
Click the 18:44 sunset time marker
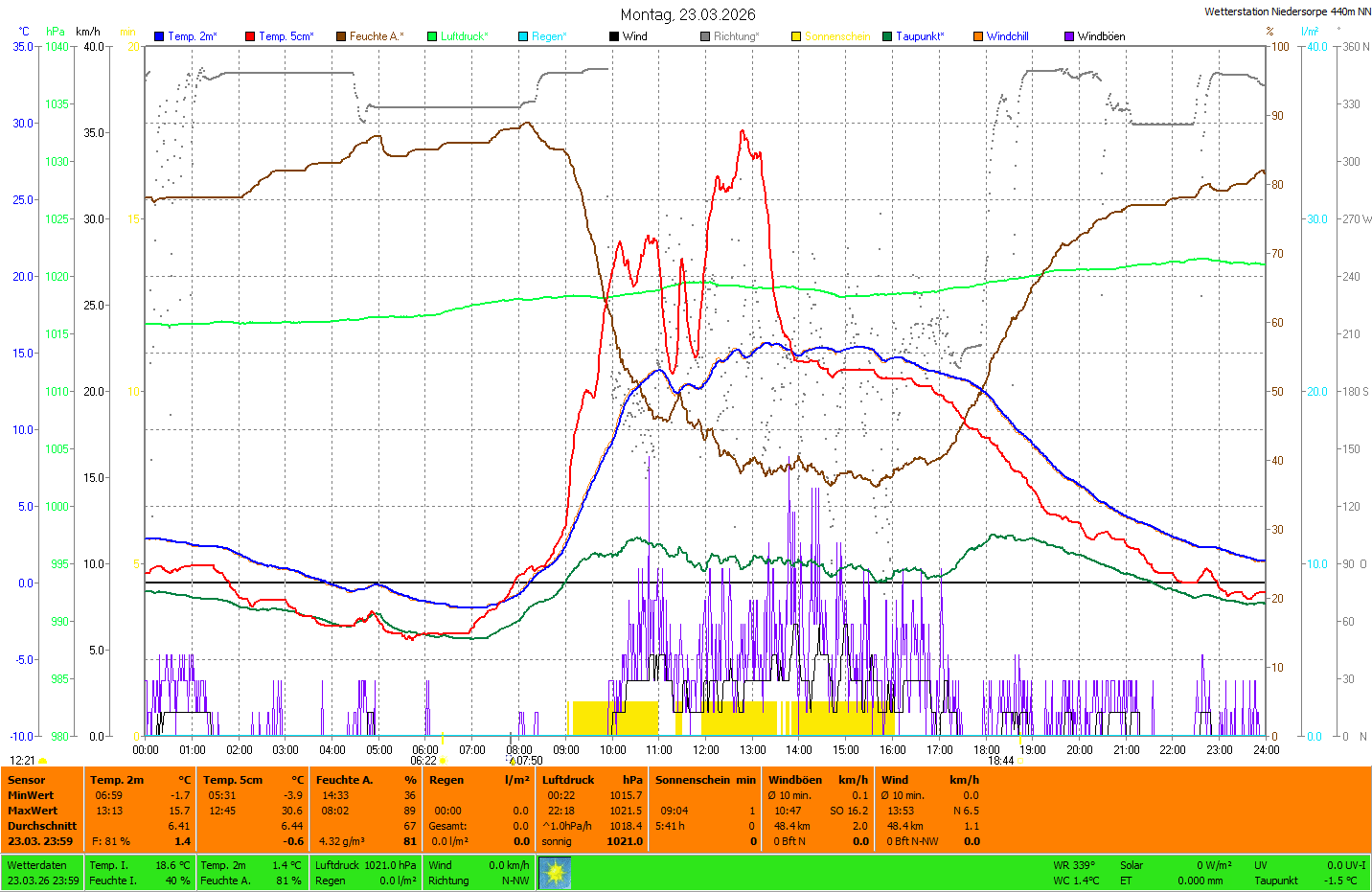[x=1001, y=761]
